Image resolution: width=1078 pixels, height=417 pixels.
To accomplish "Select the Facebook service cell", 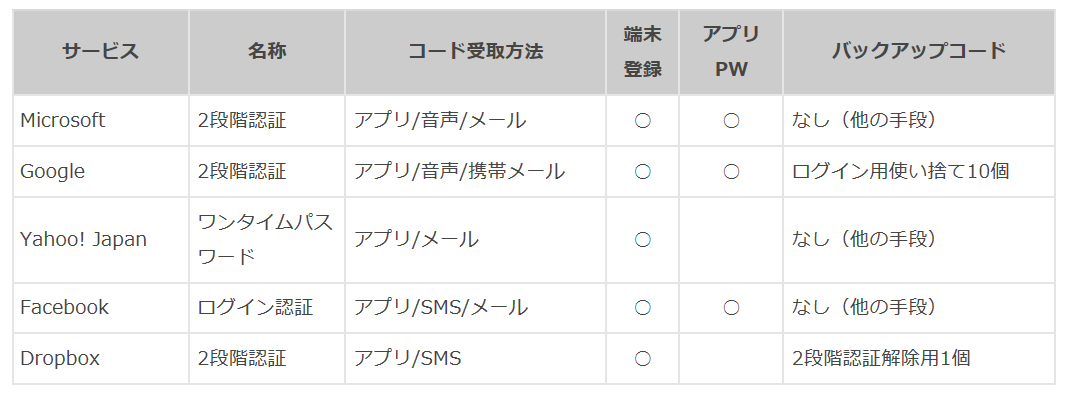I will pyautogui.click(x=101, y=307).
